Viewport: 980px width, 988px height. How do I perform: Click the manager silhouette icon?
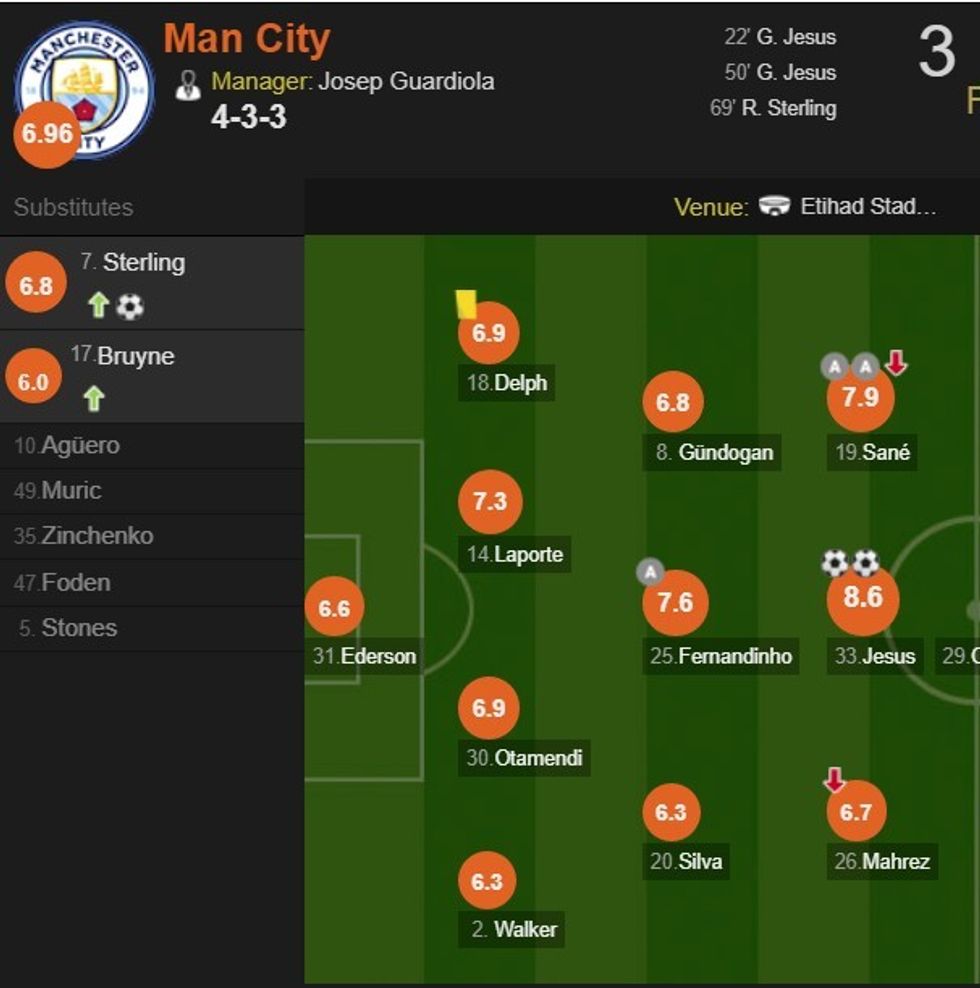pos(188,85)
